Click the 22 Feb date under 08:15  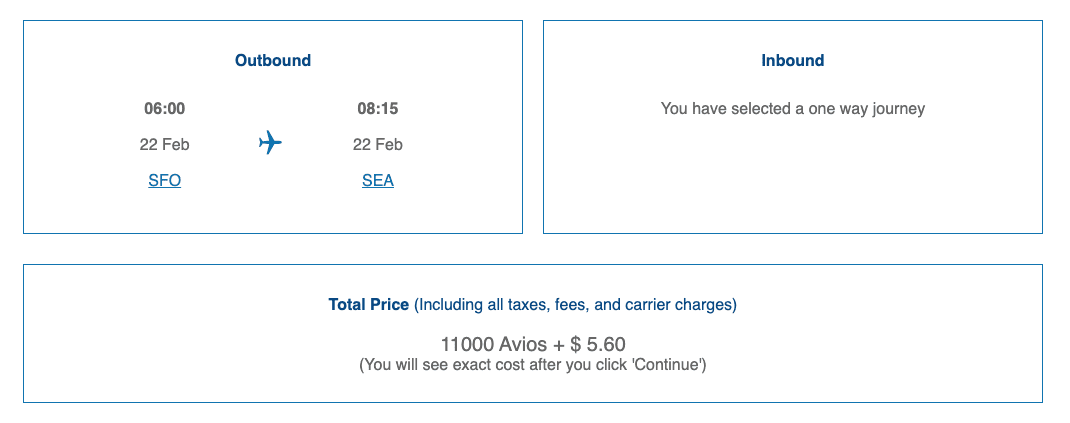pyautogui.click(x=378, y=145)
